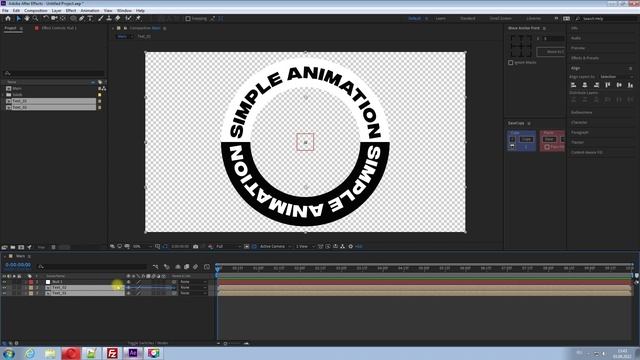This screenshot has height=360, width=640.
Task: Enable Motion Blur switch in timeline
Action: [196, 267]
